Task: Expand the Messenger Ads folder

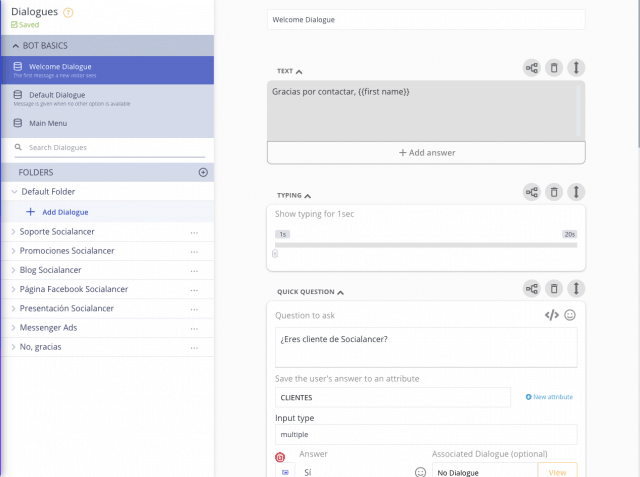Action: click(13, 328)
